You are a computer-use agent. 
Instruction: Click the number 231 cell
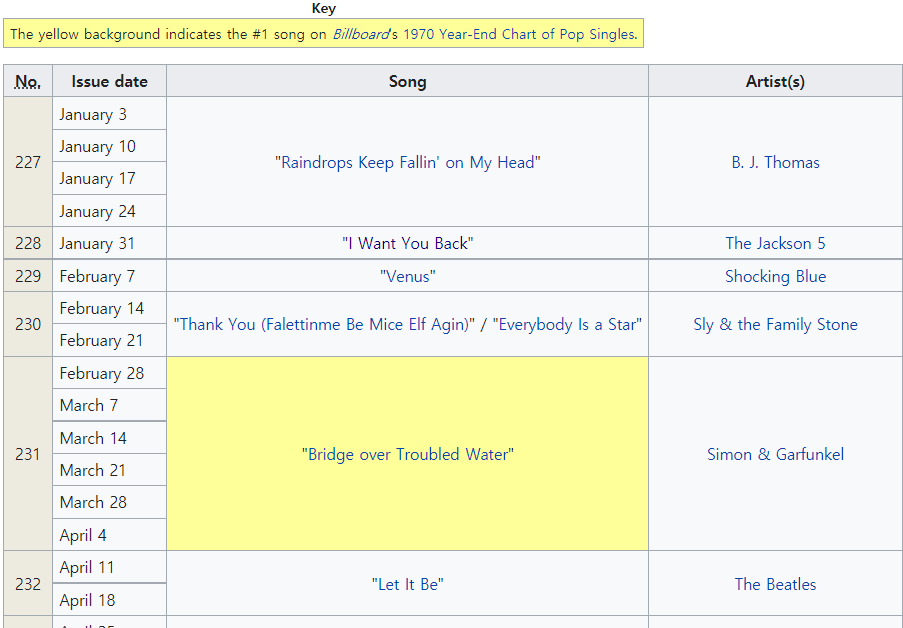[x=28, y=454]
